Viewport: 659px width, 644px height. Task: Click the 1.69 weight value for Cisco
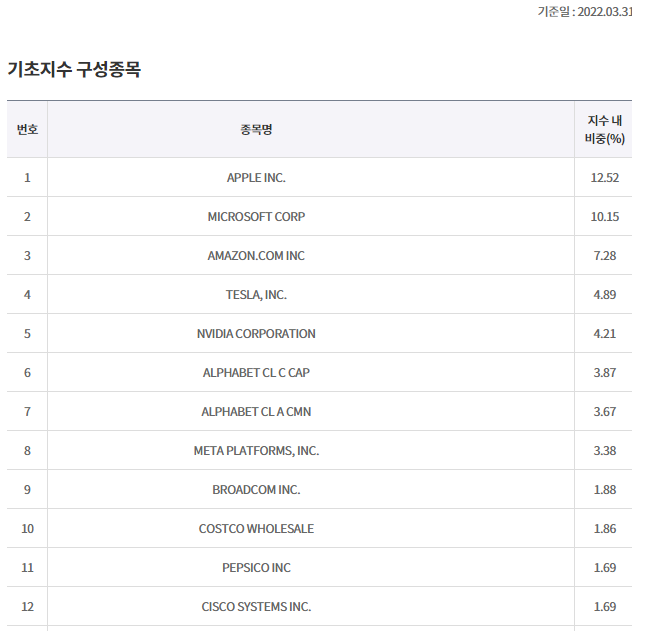pos(605,607)
